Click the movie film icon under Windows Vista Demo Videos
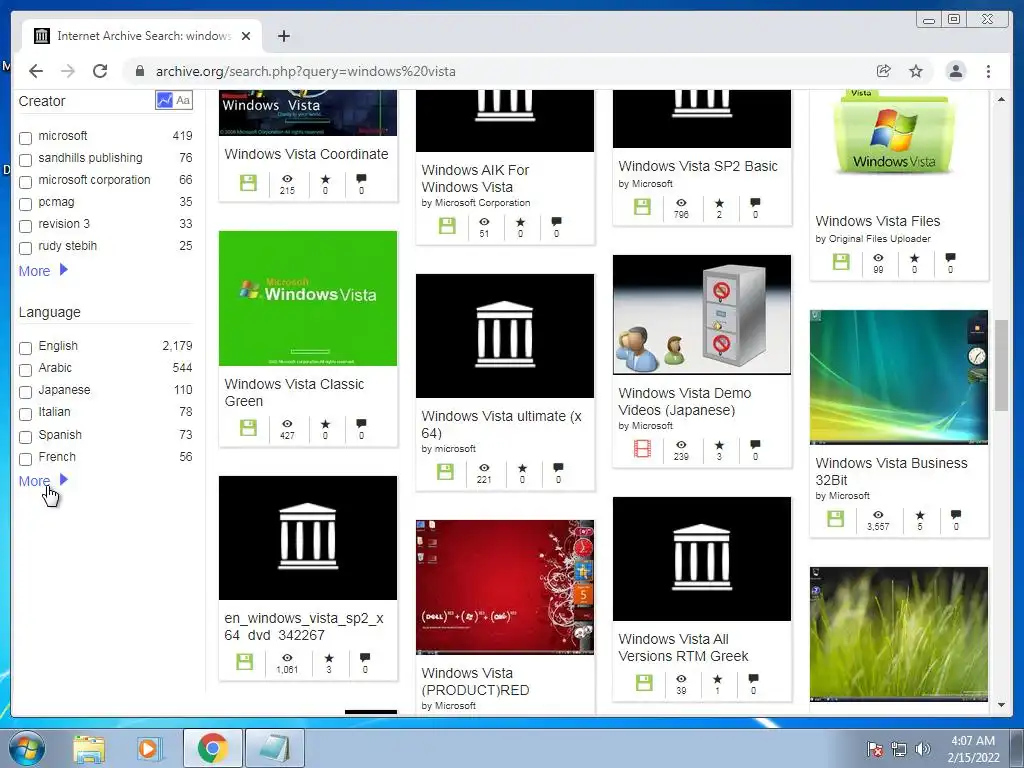Screen dimensions: 1024x768 tap(642, 449)
